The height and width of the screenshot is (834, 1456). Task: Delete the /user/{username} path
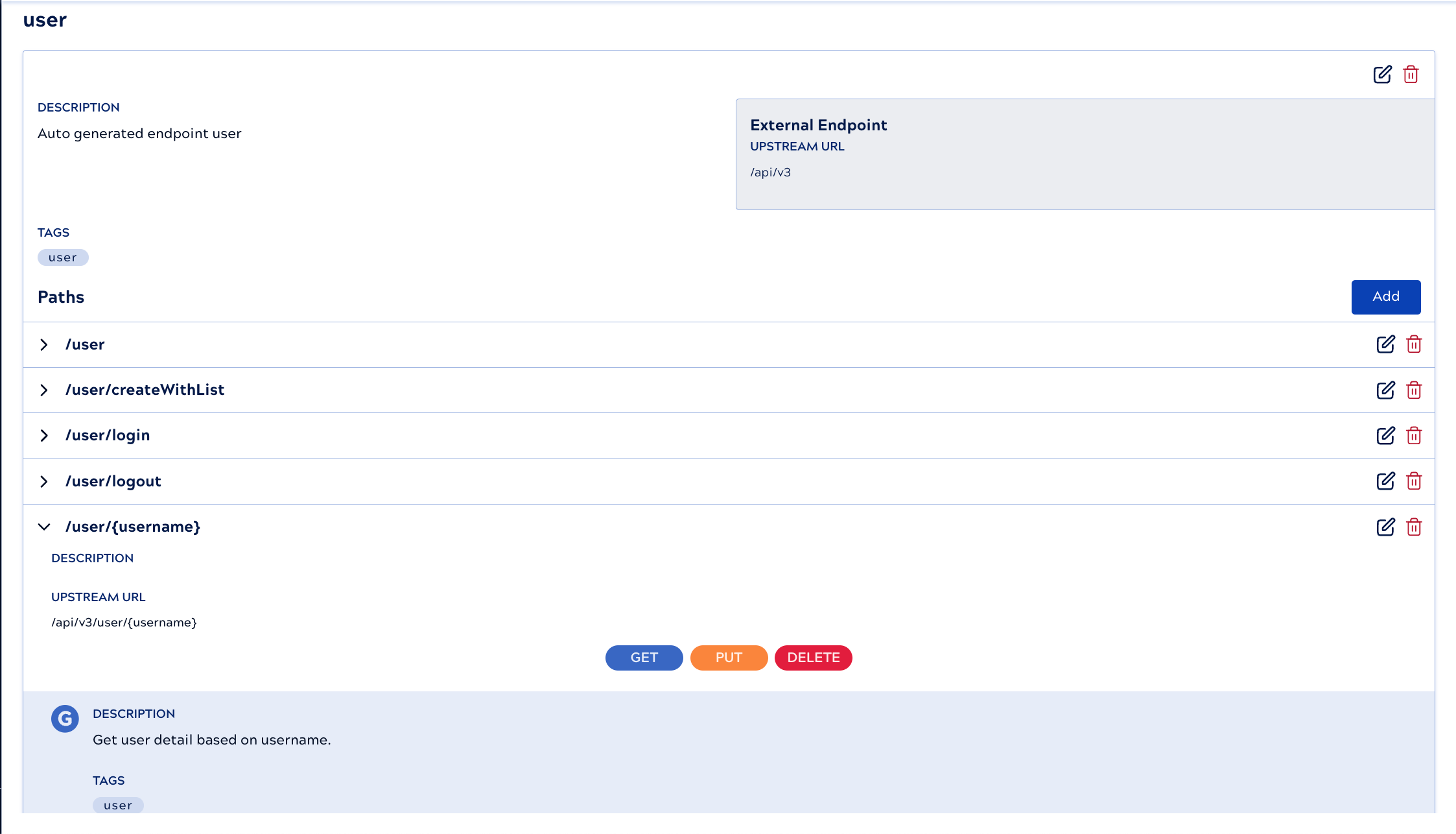1414,527
